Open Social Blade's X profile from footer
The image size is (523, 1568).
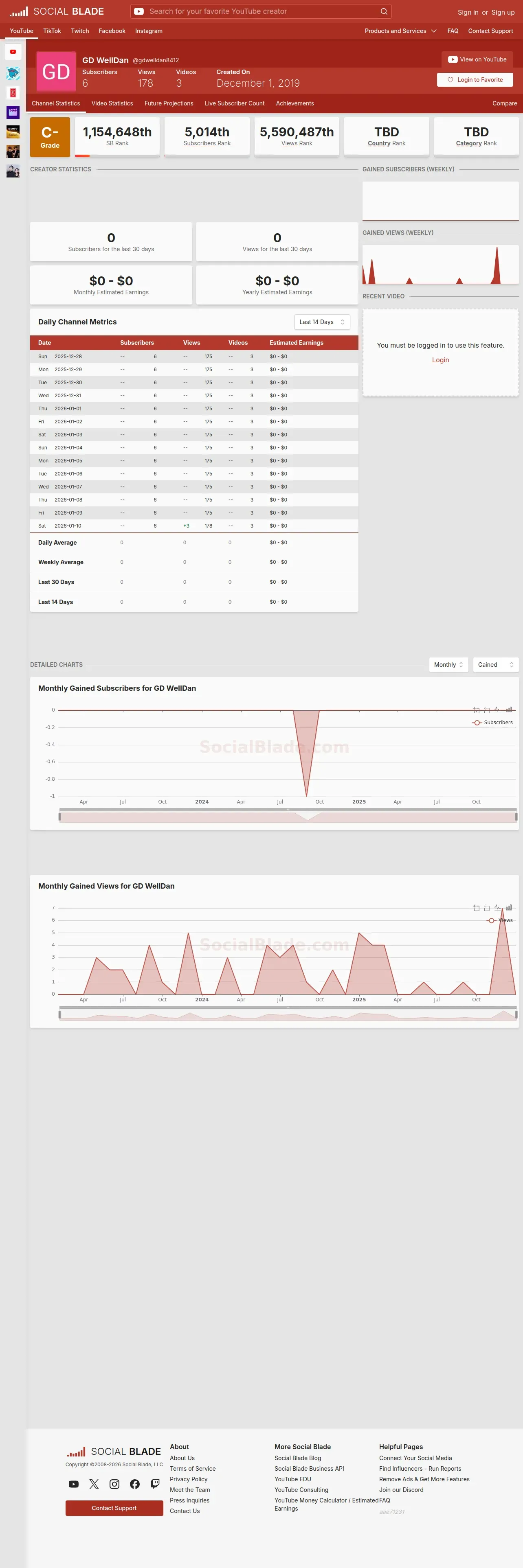click(x=94, y=1484)
